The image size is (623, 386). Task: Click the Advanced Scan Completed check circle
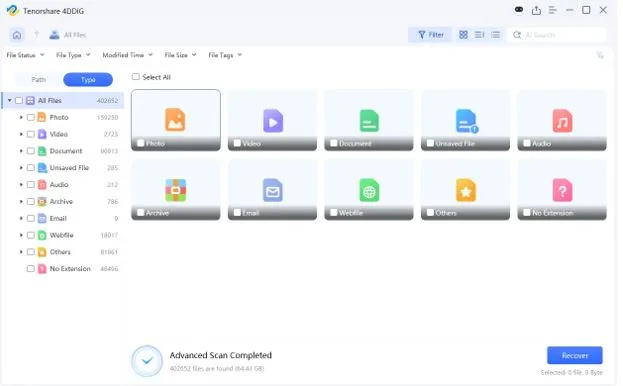147,361
